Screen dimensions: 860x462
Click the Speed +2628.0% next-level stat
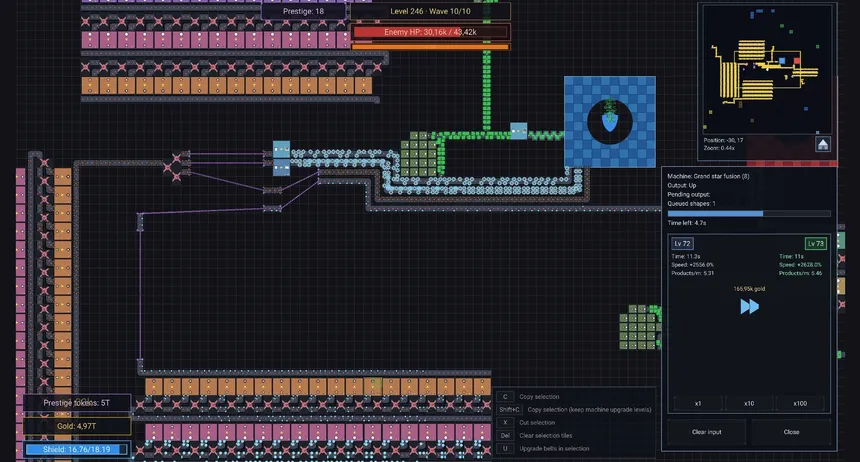(800, 264)
